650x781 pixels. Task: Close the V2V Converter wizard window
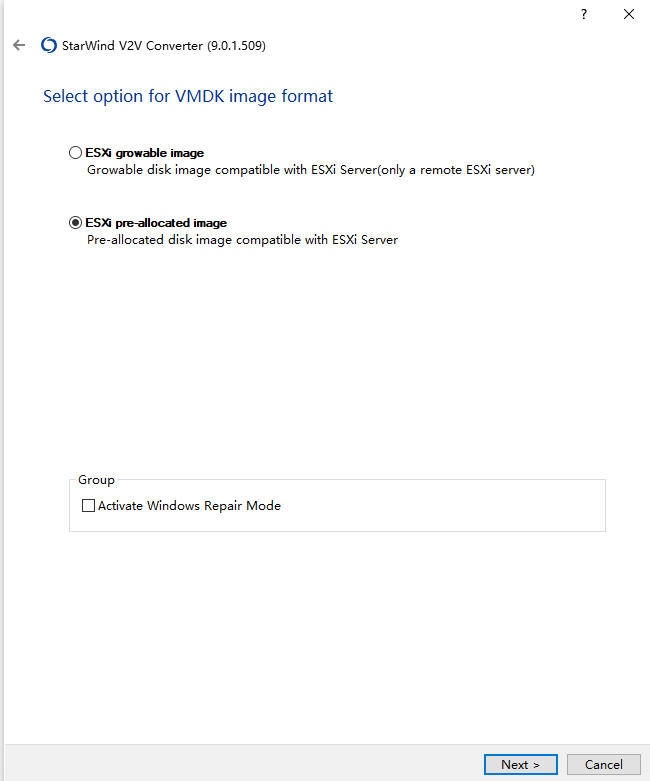[x=629, y=14]
